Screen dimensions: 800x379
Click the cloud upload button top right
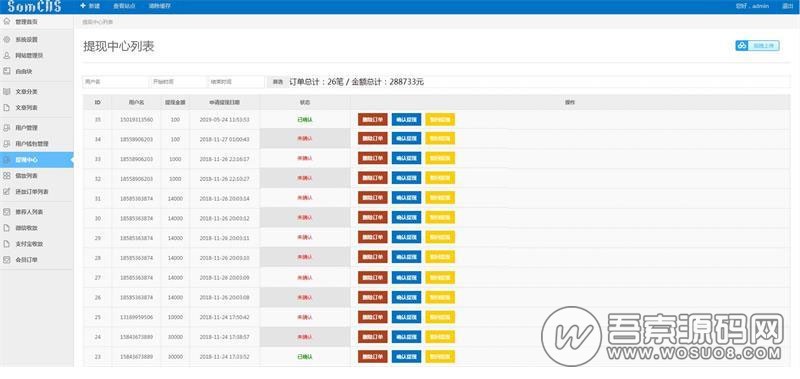point(757,46)
